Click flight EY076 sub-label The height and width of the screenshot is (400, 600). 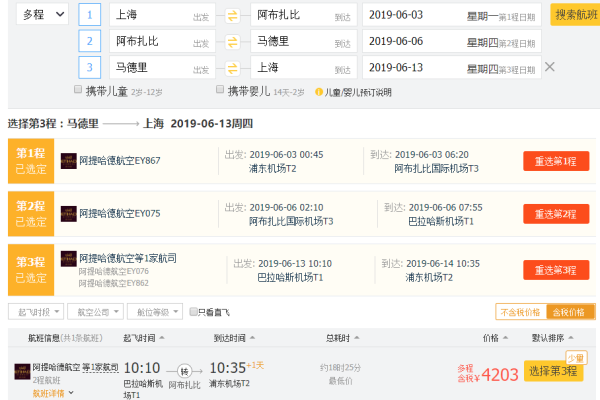(x=114, y=271)
